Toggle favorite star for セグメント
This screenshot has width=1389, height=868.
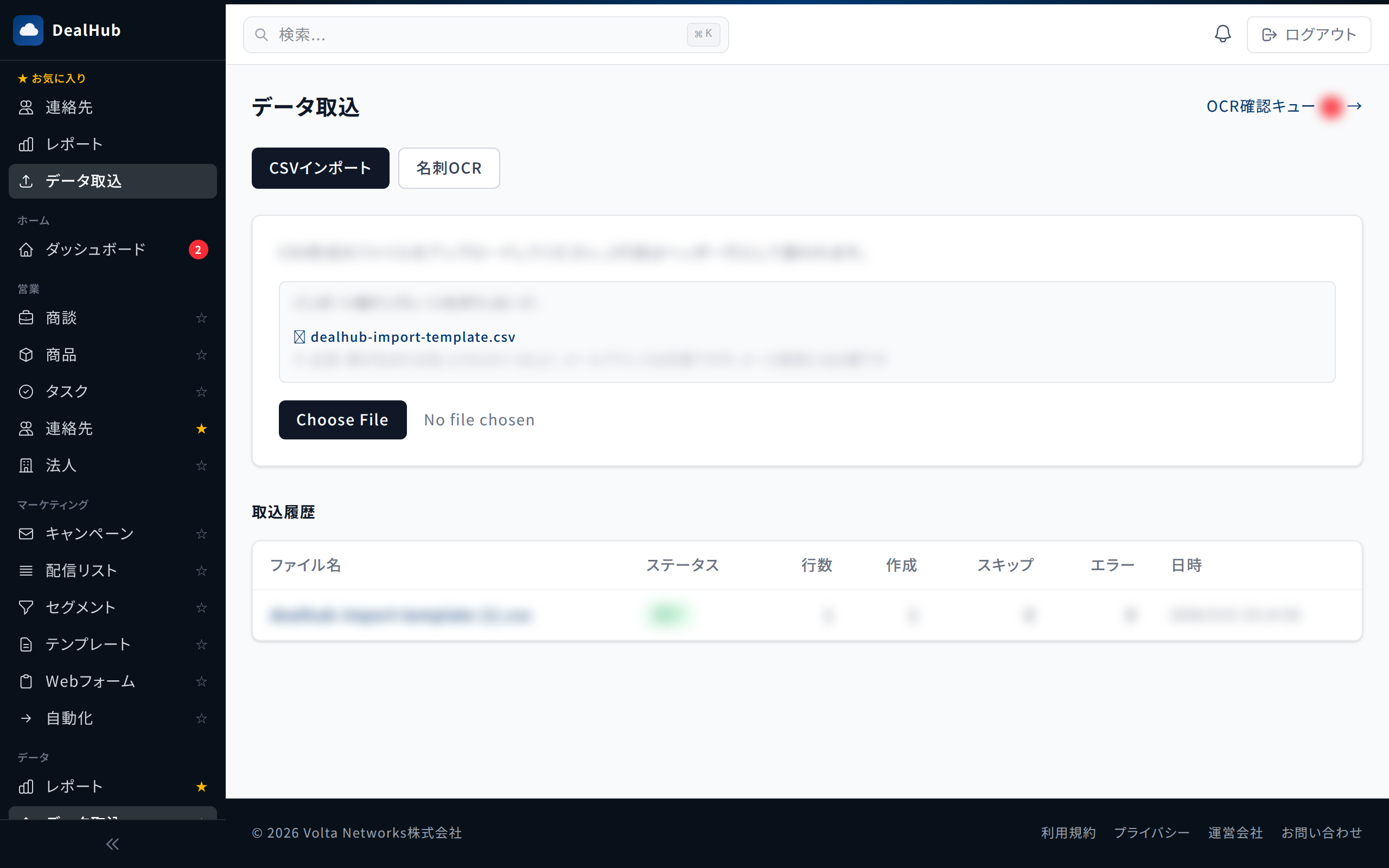click(201, 608)
